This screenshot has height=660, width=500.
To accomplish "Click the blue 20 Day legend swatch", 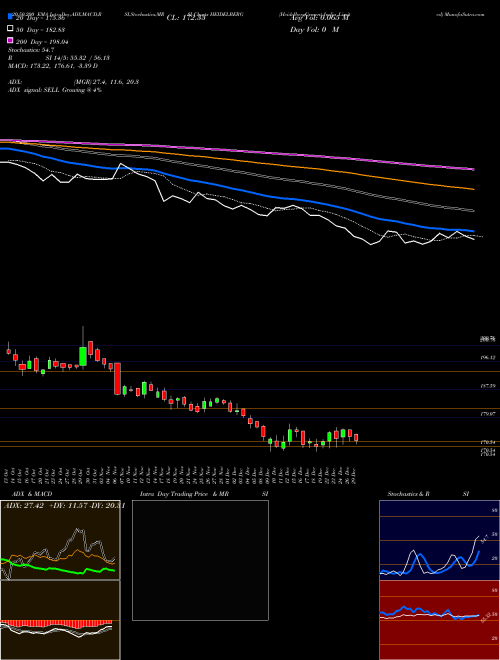I will (x=10, y=16).
